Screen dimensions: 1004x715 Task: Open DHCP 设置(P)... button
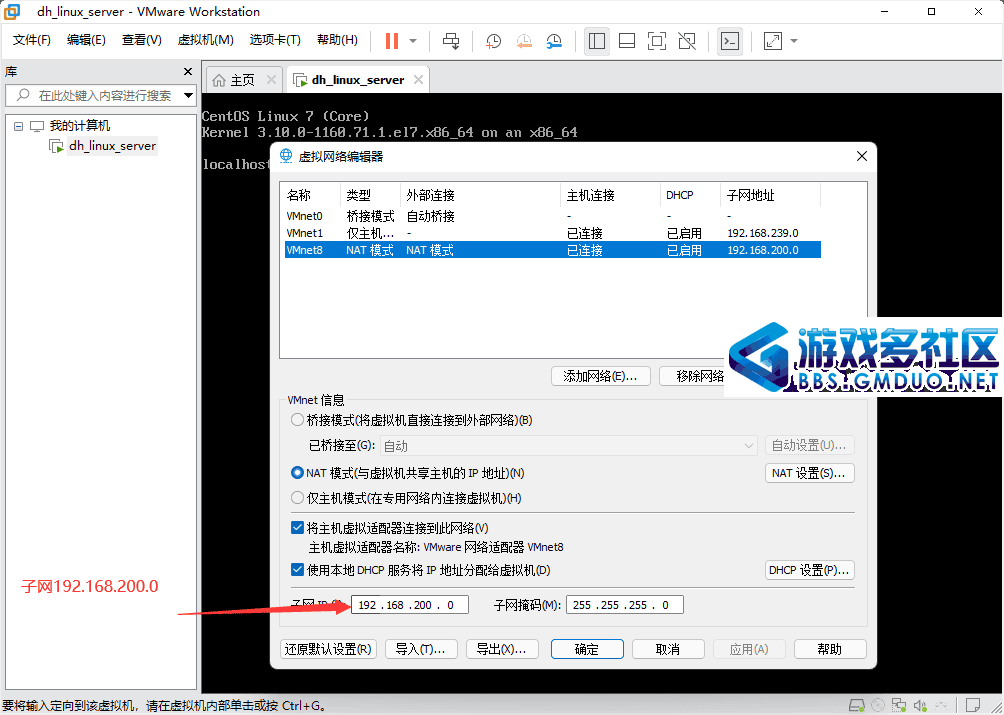pyautogui.click(x=809, y=570)
